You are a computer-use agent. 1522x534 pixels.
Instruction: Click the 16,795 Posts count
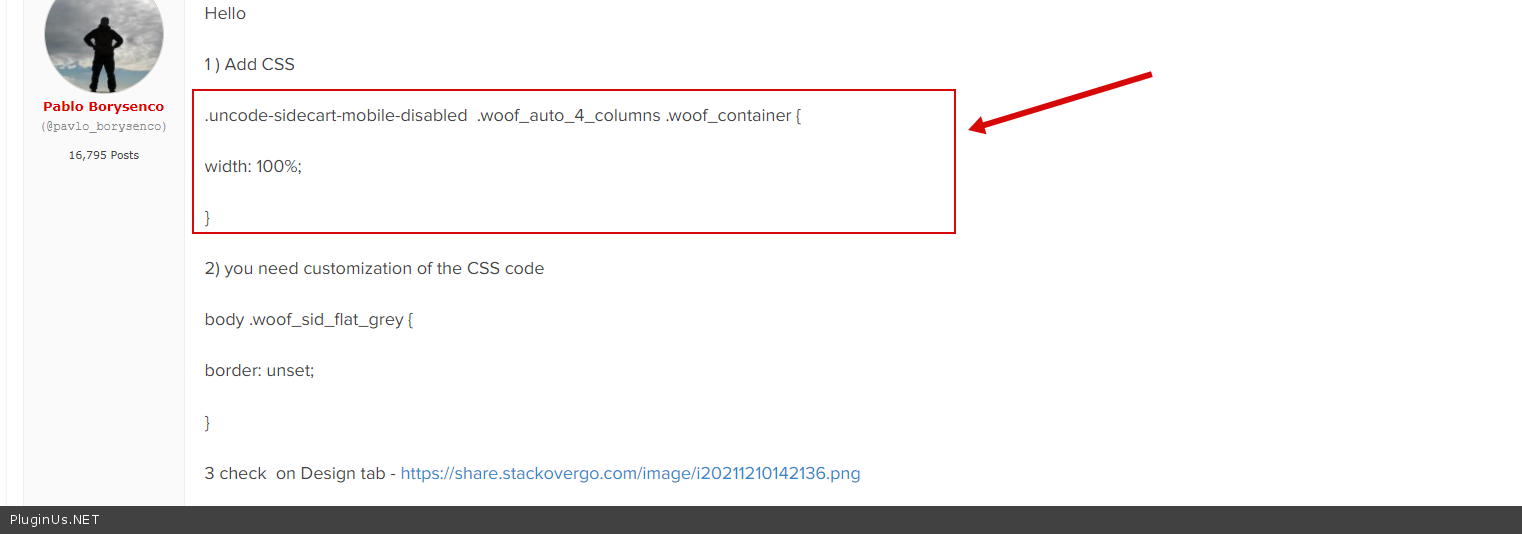pyautogui.click(x=103, y=155)
